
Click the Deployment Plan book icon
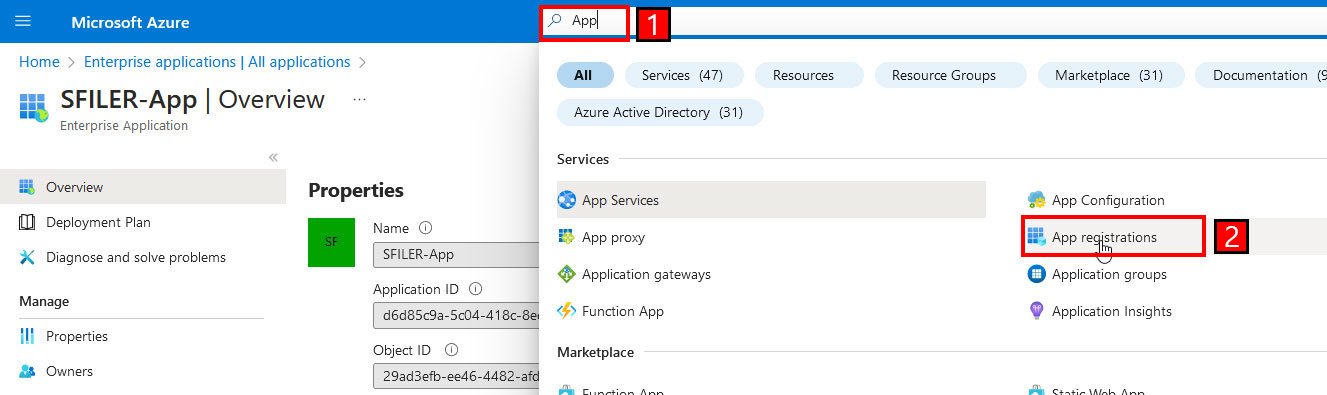pos(28,222)
